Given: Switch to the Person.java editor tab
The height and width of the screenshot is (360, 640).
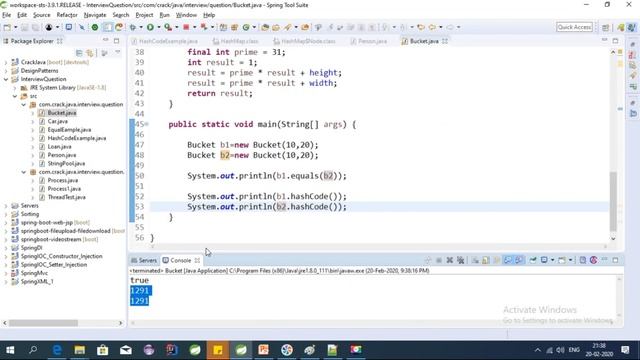Looking at the screenshot, I should pos(369,41).
